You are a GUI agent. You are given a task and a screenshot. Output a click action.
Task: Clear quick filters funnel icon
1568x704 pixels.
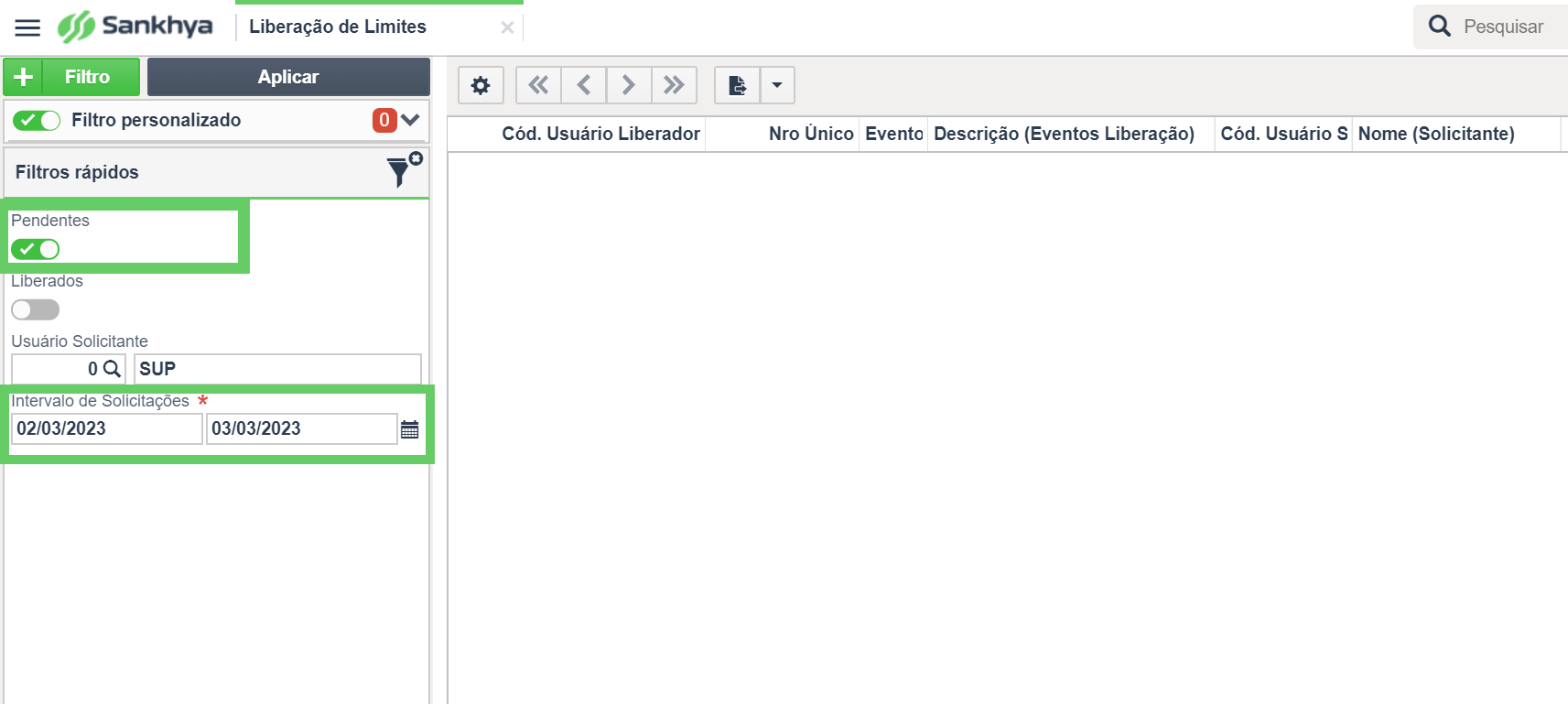pyautogui.click(x=404, y=170)
